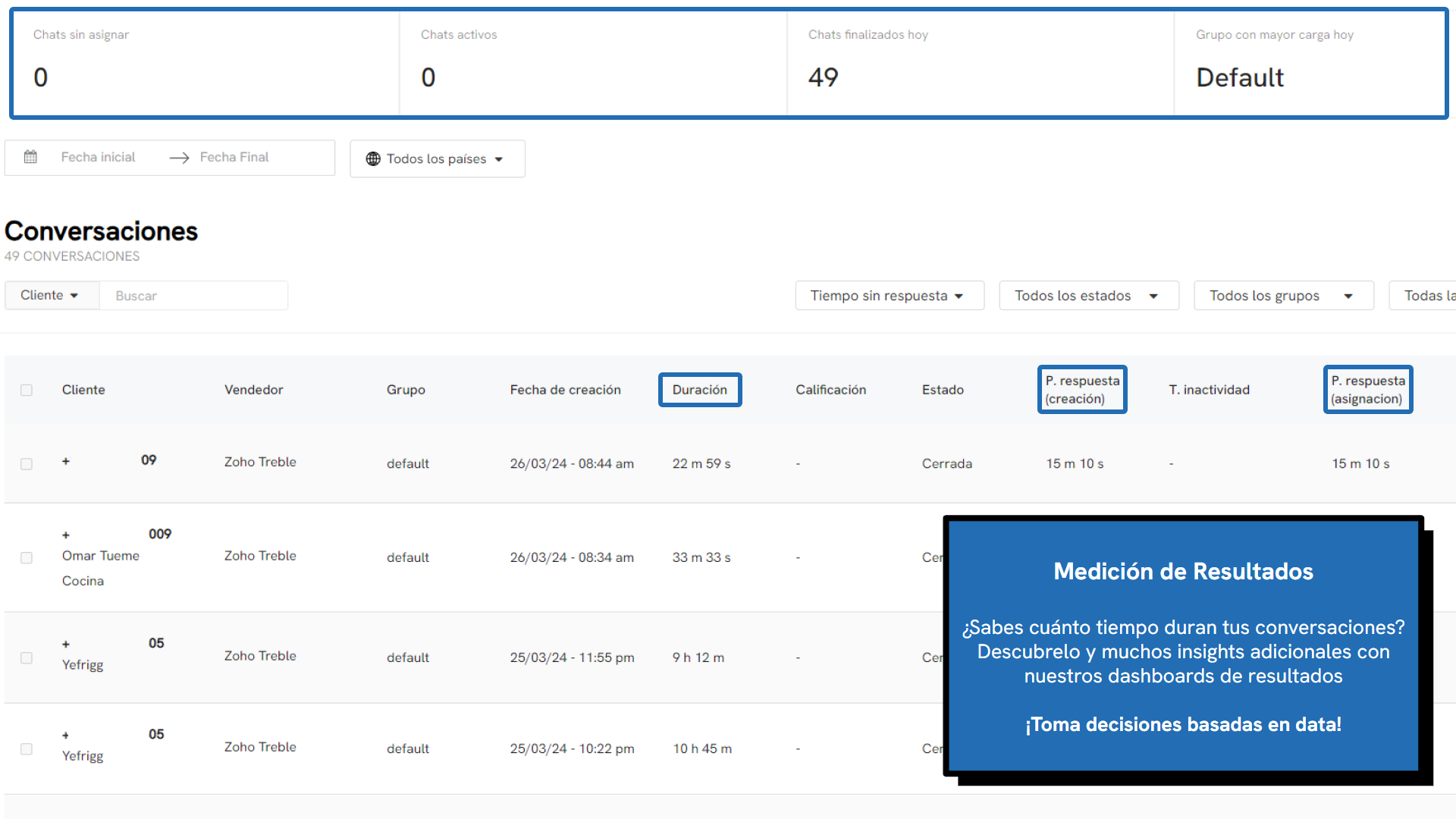Click the Fecha de creación column header
This screenshot has width=1456, height=819.
click(565, 390)
